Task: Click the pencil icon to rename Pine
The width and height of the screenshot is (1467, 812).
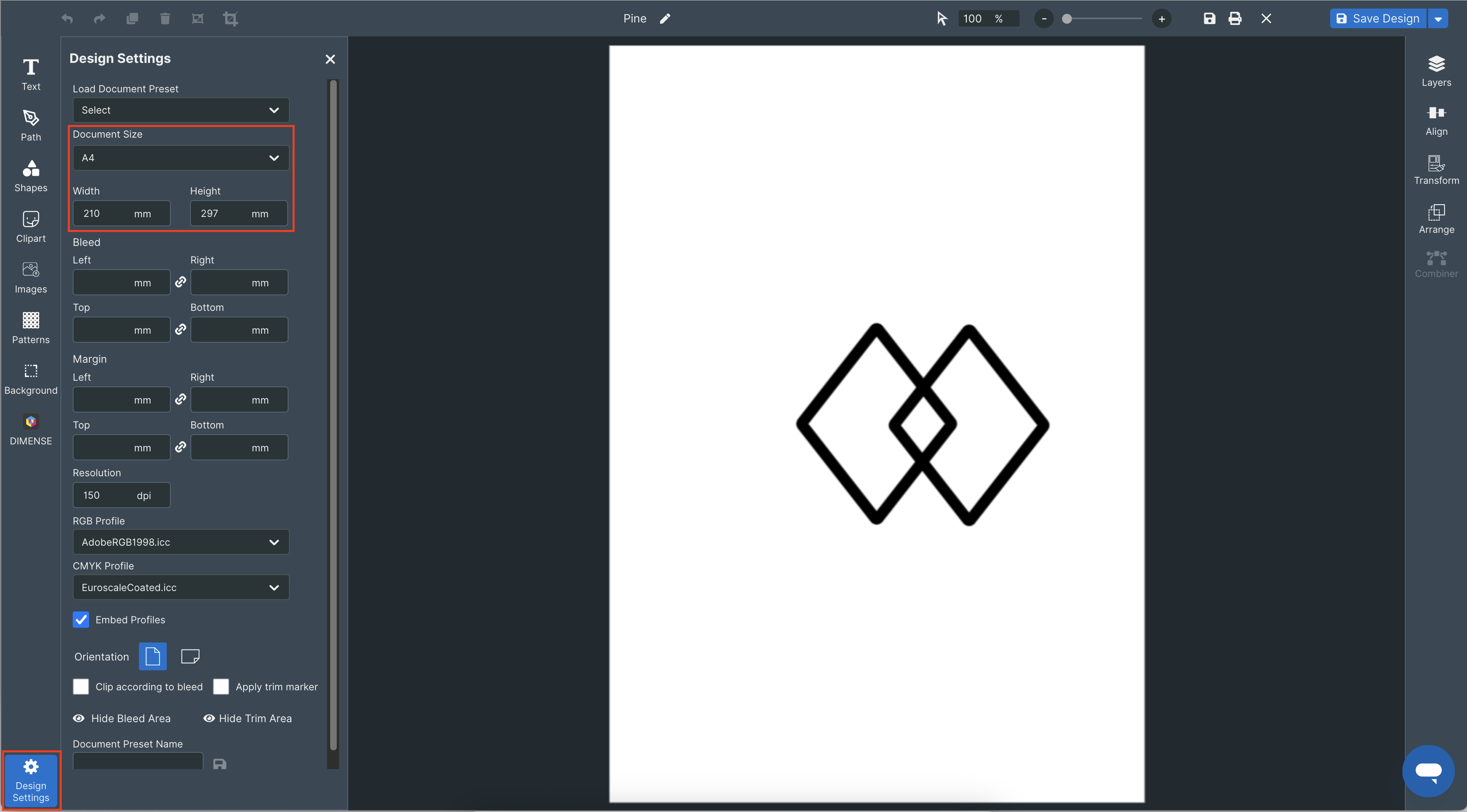Action: [x=664, y=19]
